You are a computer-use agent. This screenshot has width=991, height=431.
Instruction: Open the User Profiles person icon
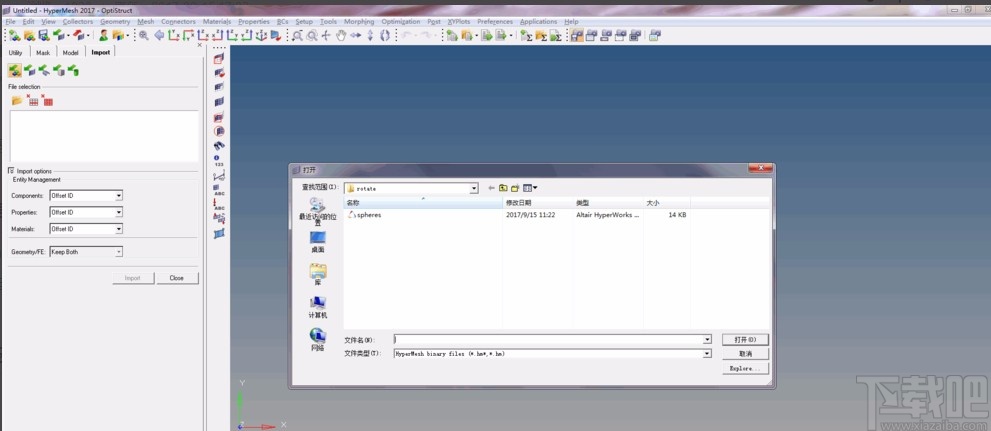click(102, 35)
